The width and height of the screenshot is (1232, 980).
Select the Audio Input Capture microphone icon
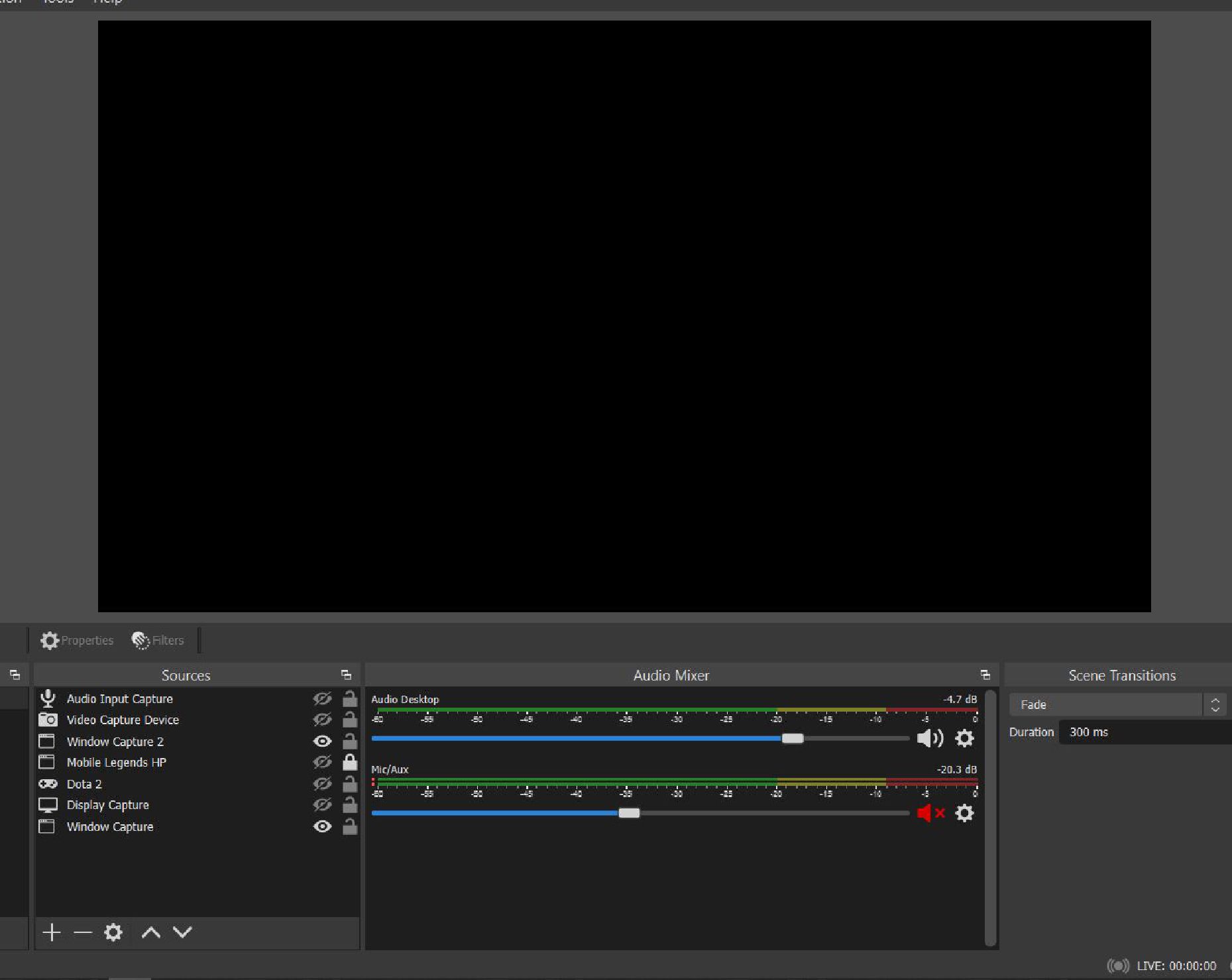(x=48, y=698)
